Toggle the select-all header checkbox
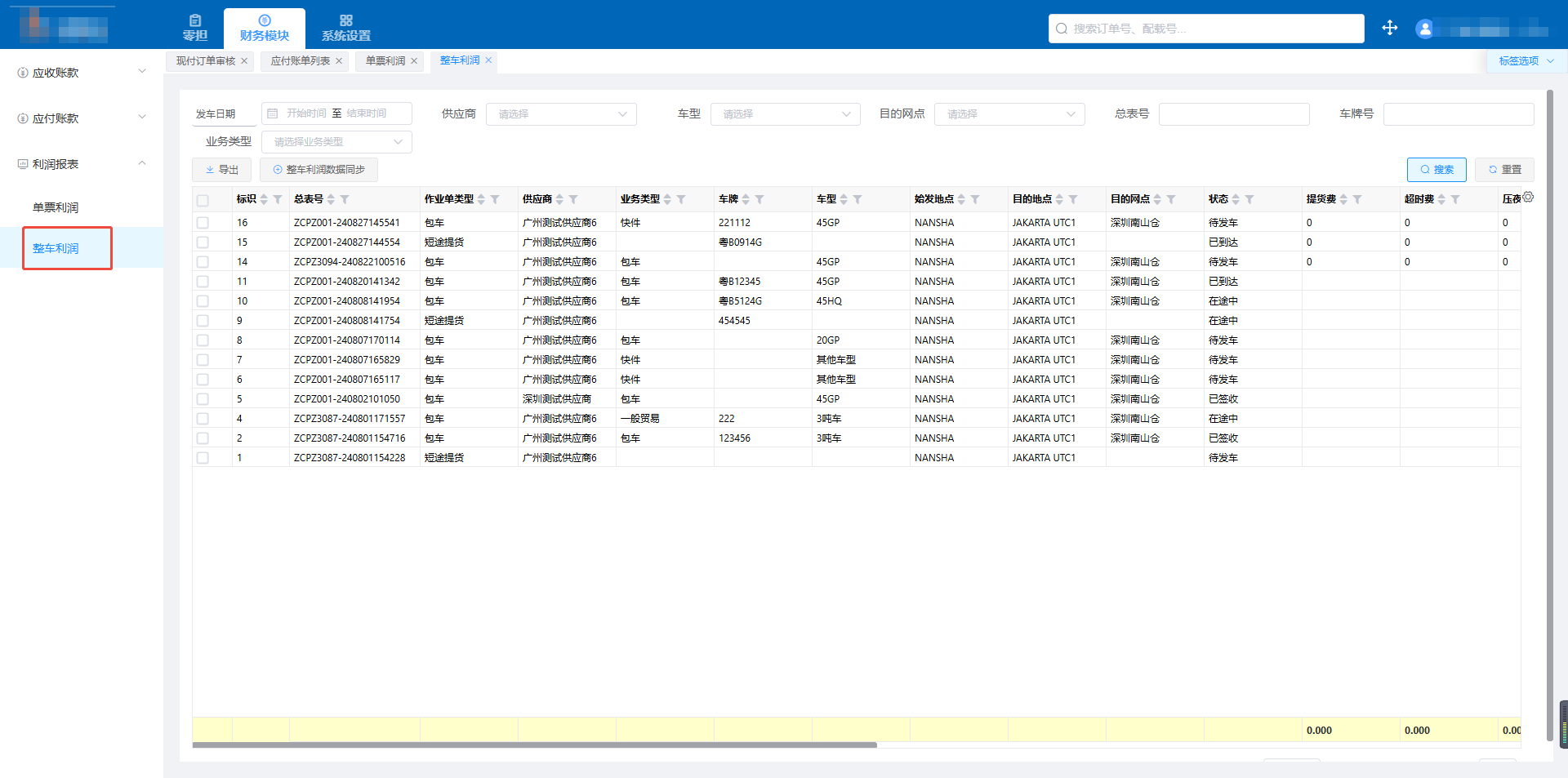The width and height of the screenshot is (1568, 778). [x=203, y=200]
